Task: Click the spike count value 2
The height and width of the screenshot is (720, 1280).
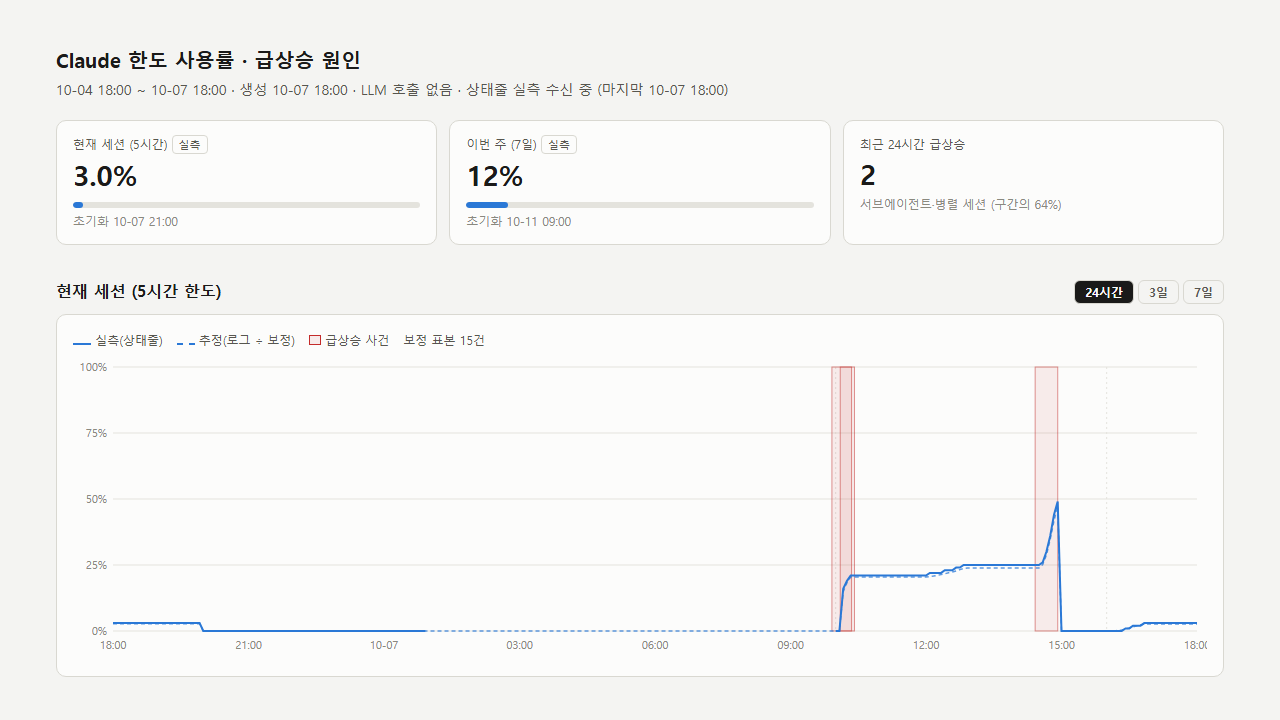Action: pyautogui.click(x=868, y=176)
